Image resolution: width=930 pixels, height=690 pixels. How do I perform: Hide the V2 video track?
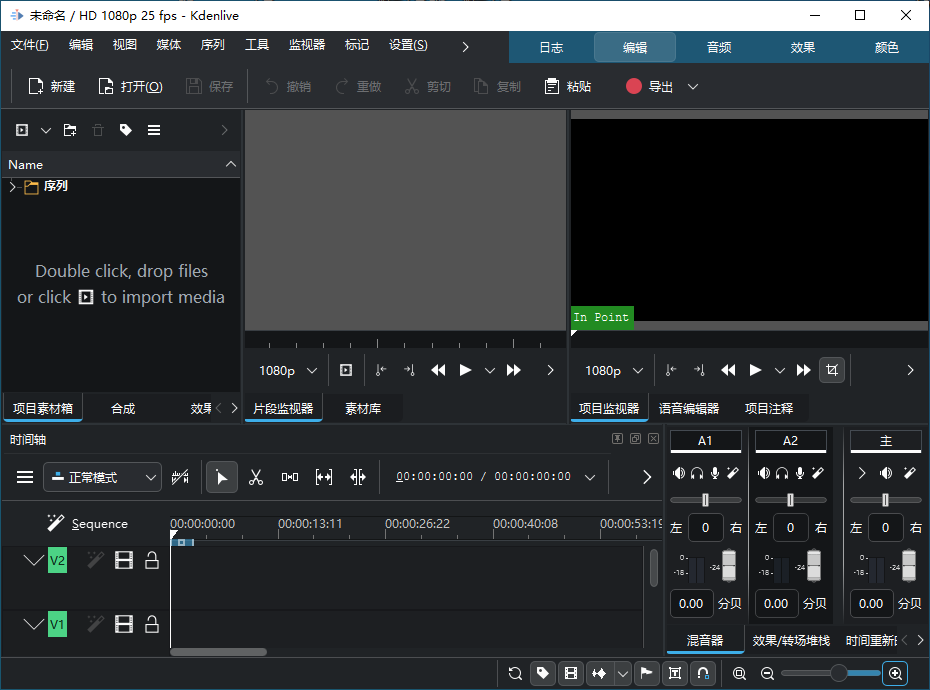tap(124, 560)
